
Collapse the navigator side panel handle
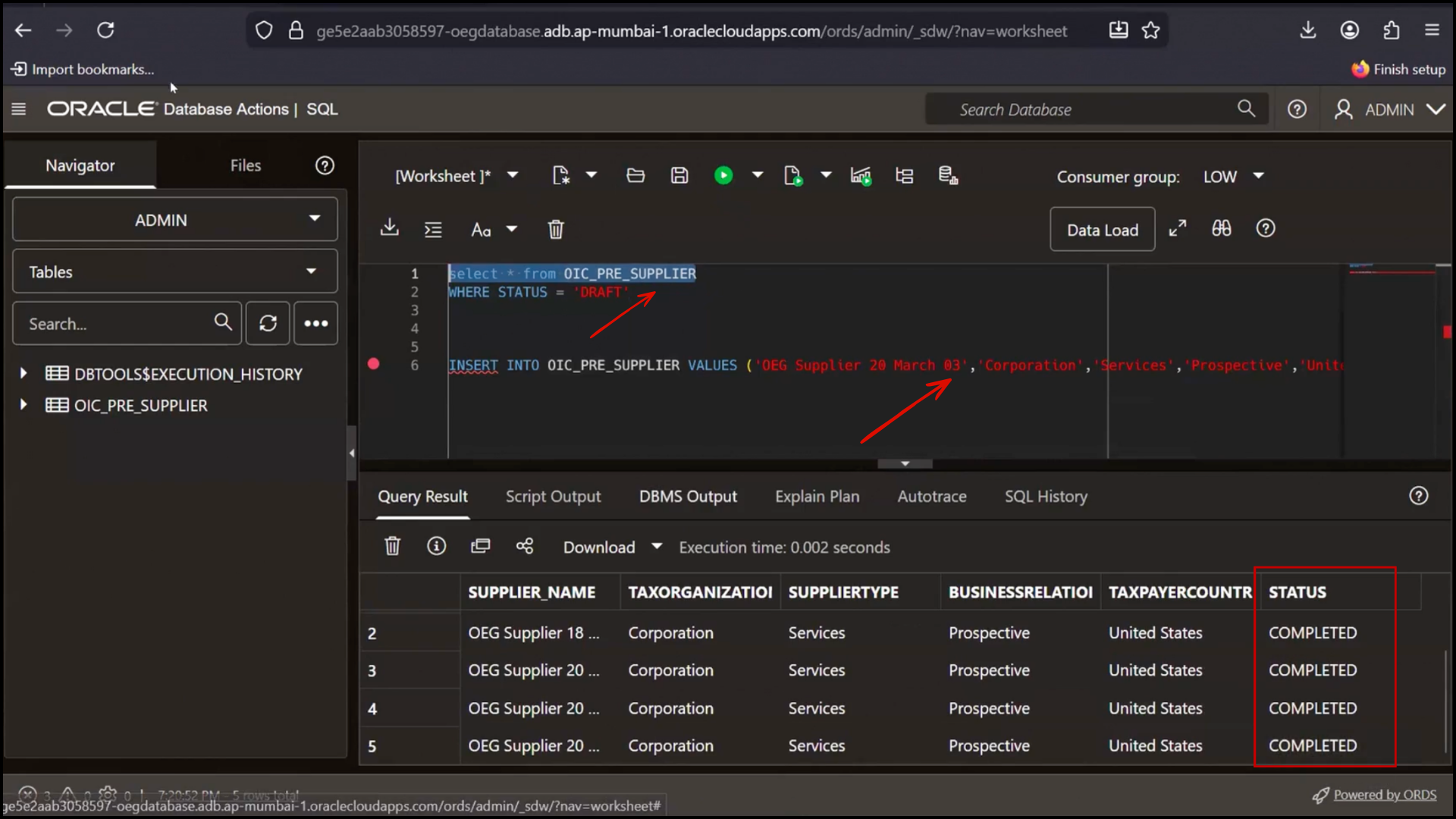(x=352, y=453)
